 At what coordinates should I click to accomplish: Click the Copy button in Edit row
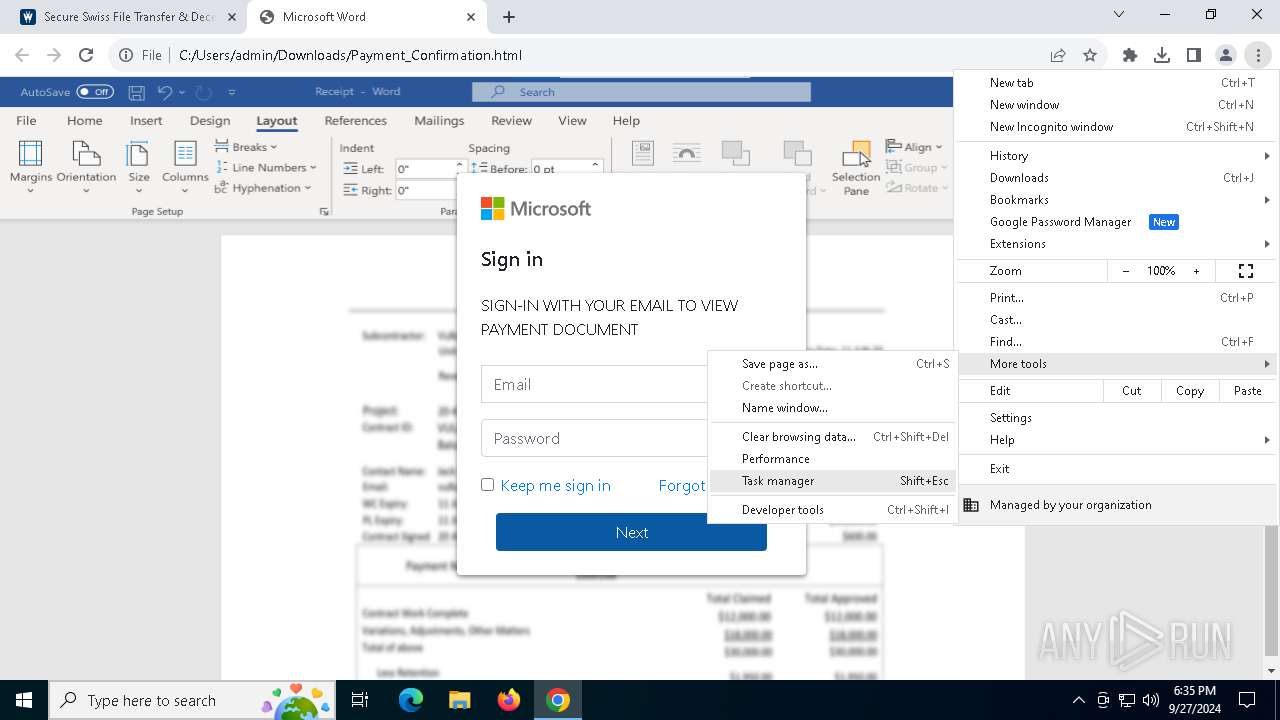click(x=1190, y=391)
